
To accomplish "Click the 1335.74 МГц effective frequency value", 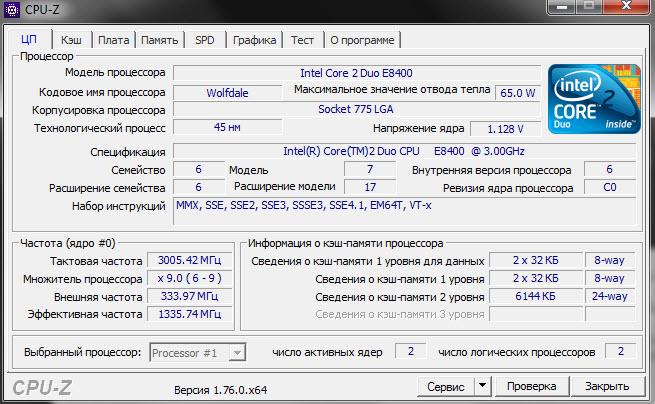I will [190, 314].
